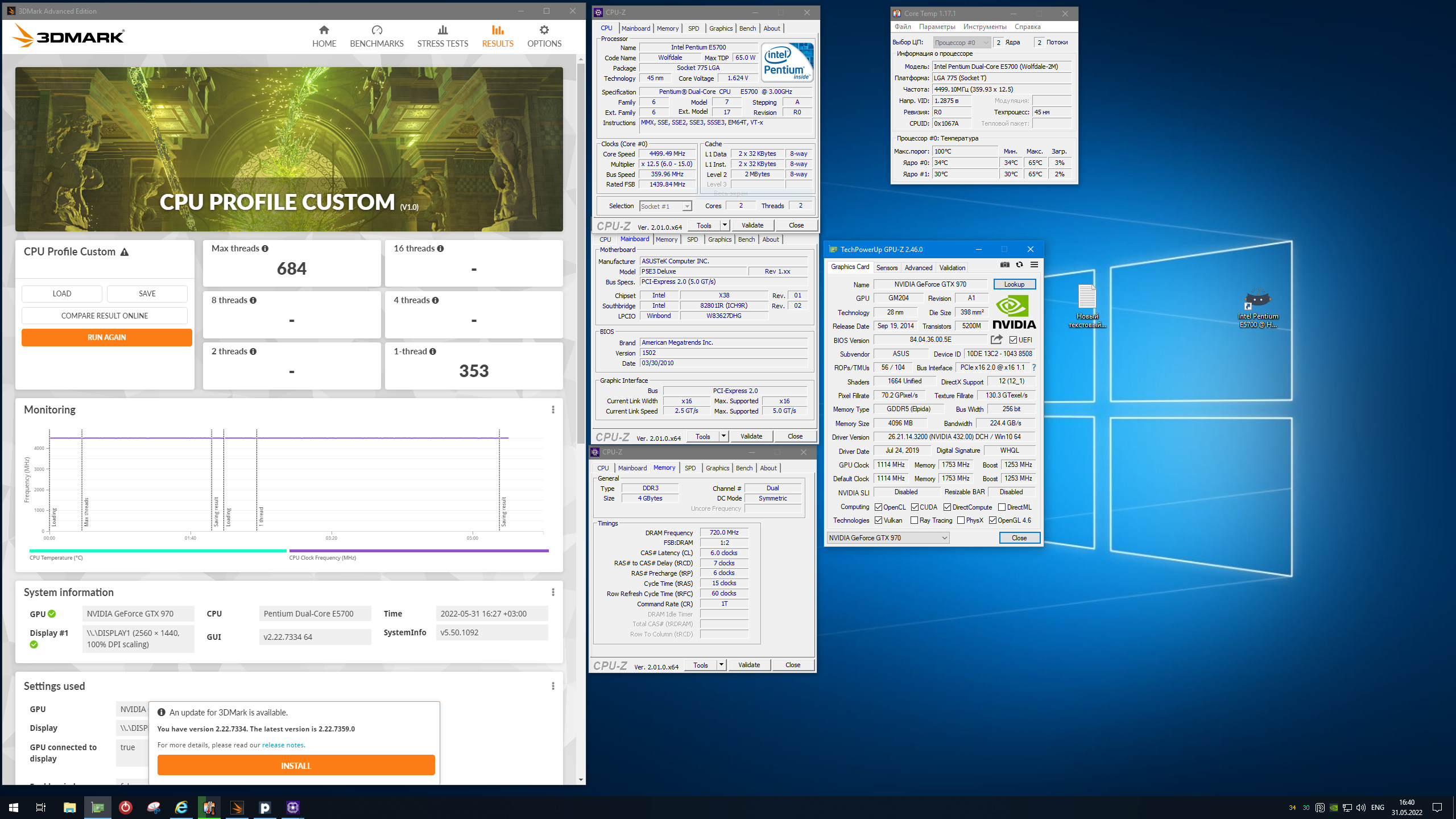Expand Tools arrow in Memory CPU-Z window
1456x819 pixels.
[x=721, y=665]
